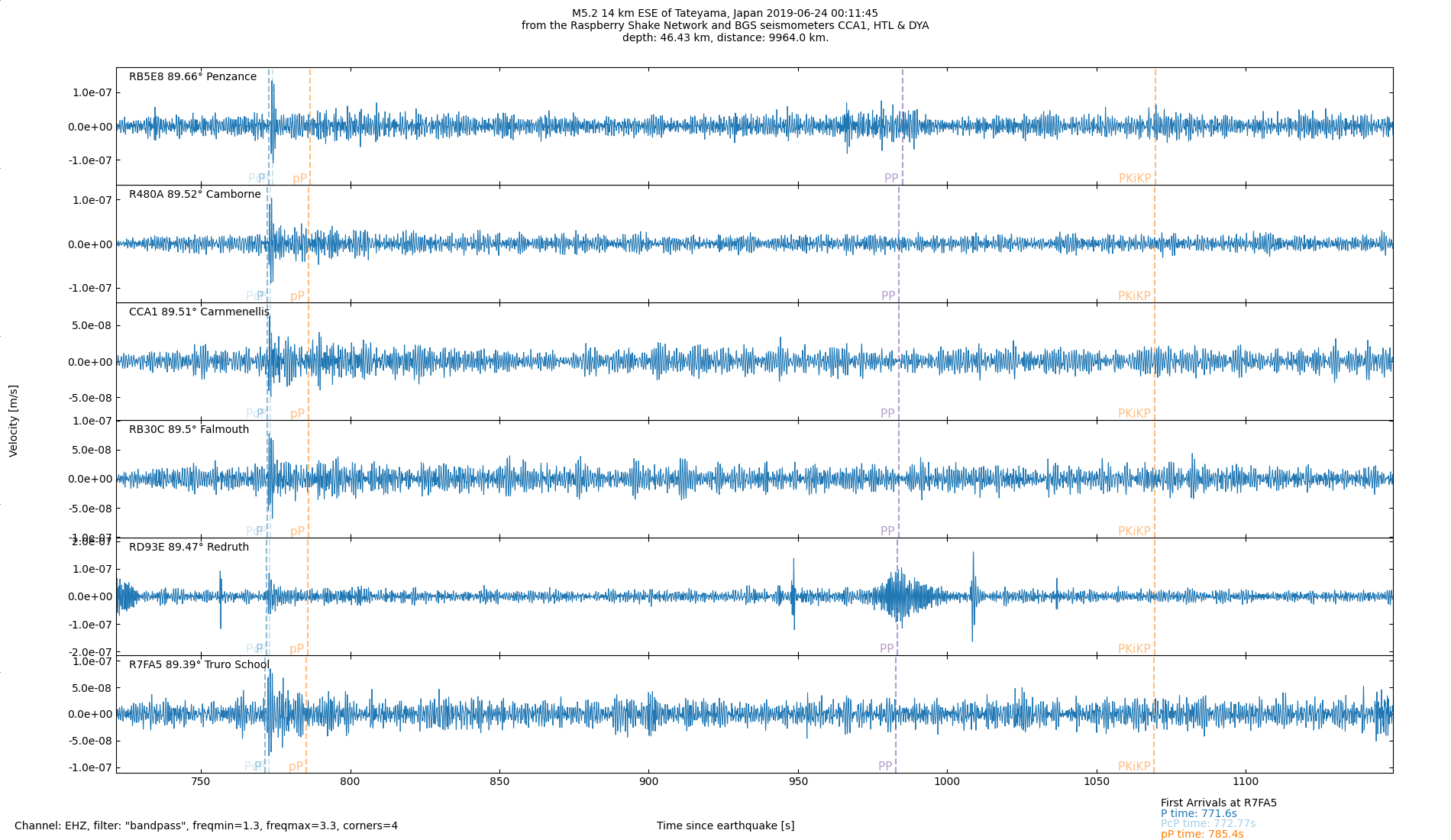The height and width of the screenshot is (840, 1451).
Task: Click the "P time: 771.6s" legend entry
Action: click(x=1199, y=813)
